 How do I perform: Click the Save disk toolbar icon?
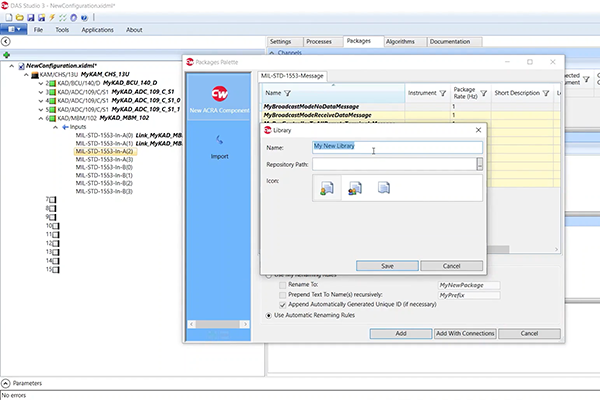pyautogui.click(x=31, y=17)
